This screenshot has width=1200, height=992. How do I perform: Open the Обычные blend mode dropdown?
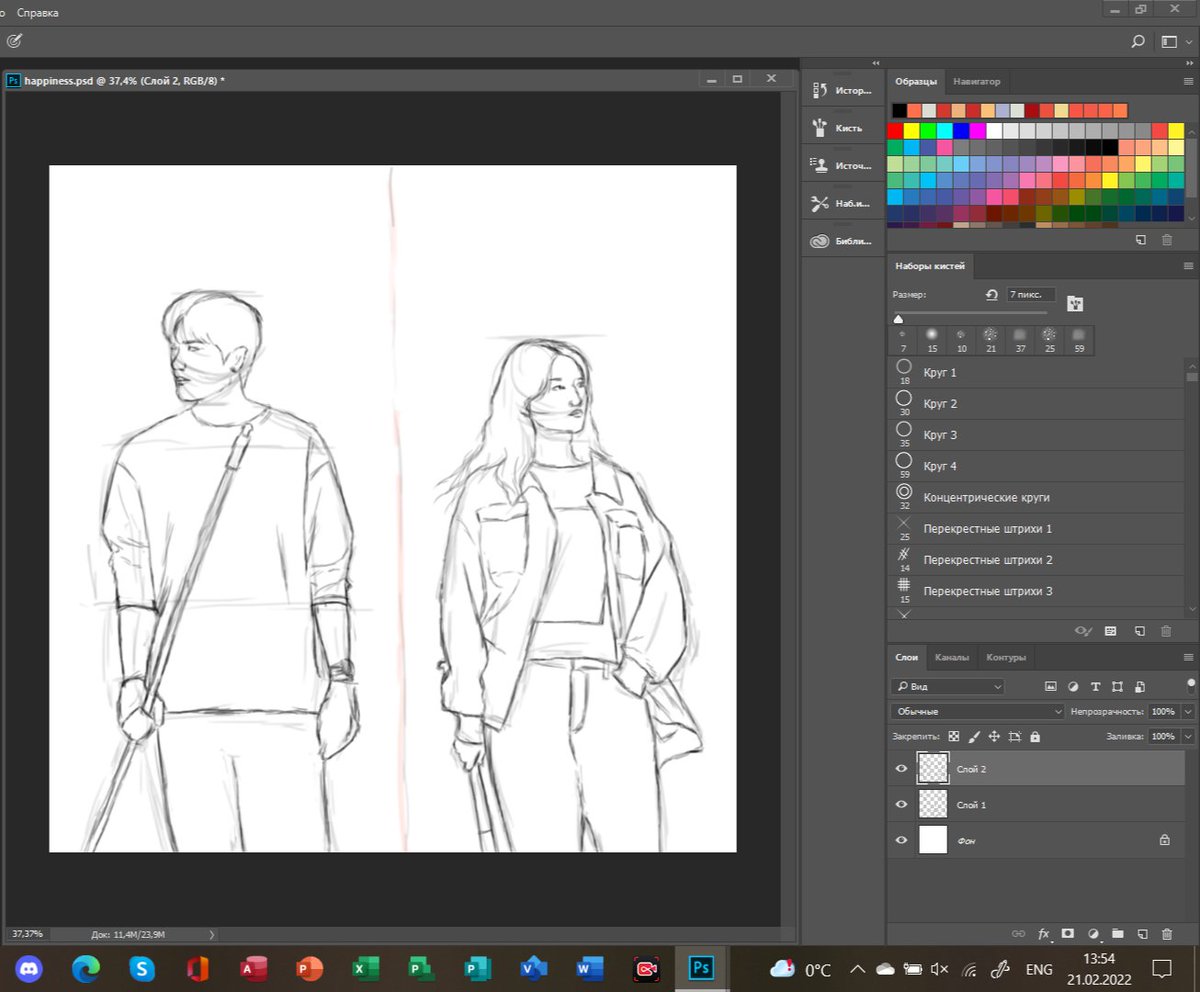coord(977,711)
